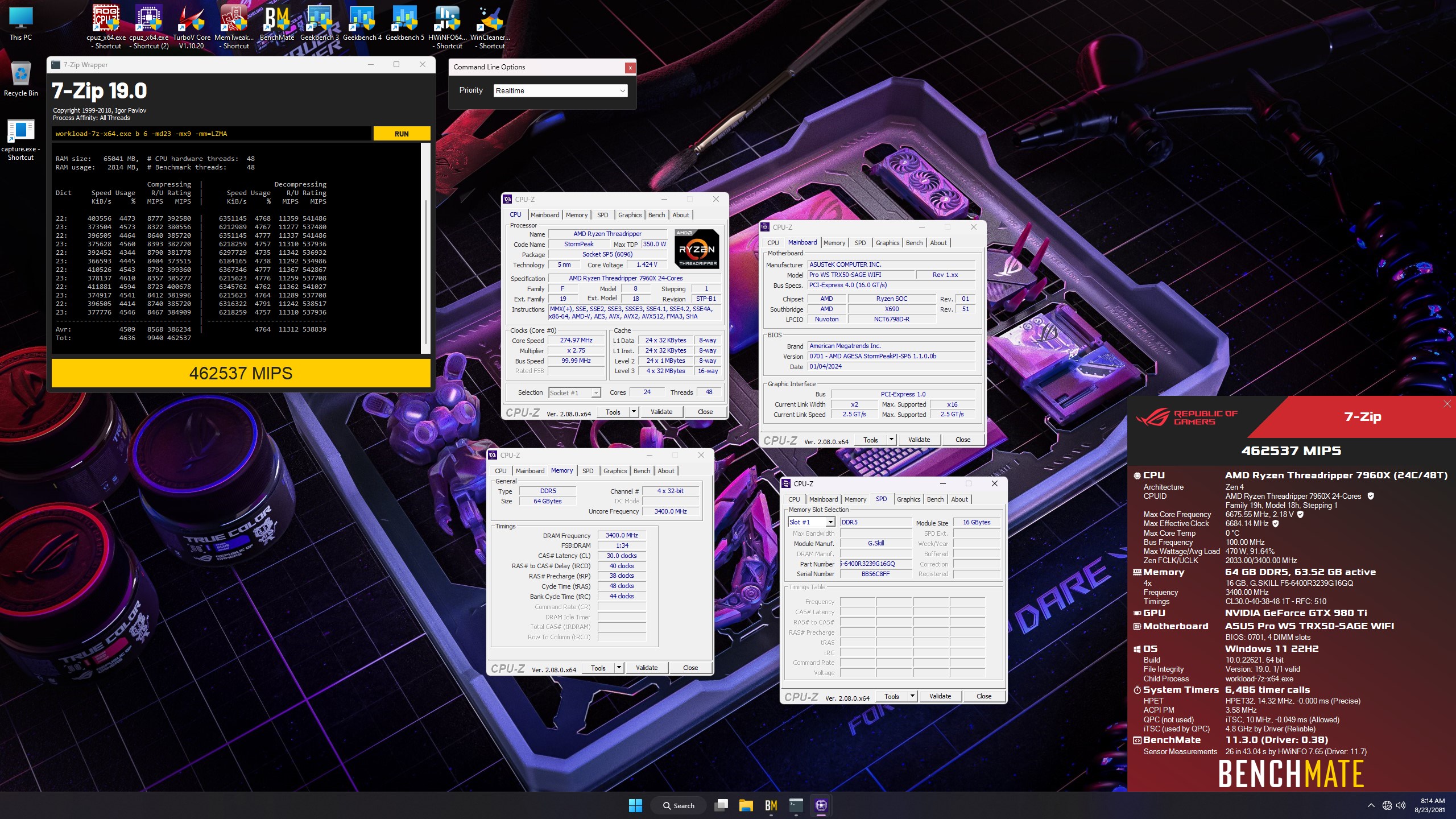The width and height of the screenshot is (1456, 819).
Task: Open the This PC desktop icon
Action: point(21,23)
